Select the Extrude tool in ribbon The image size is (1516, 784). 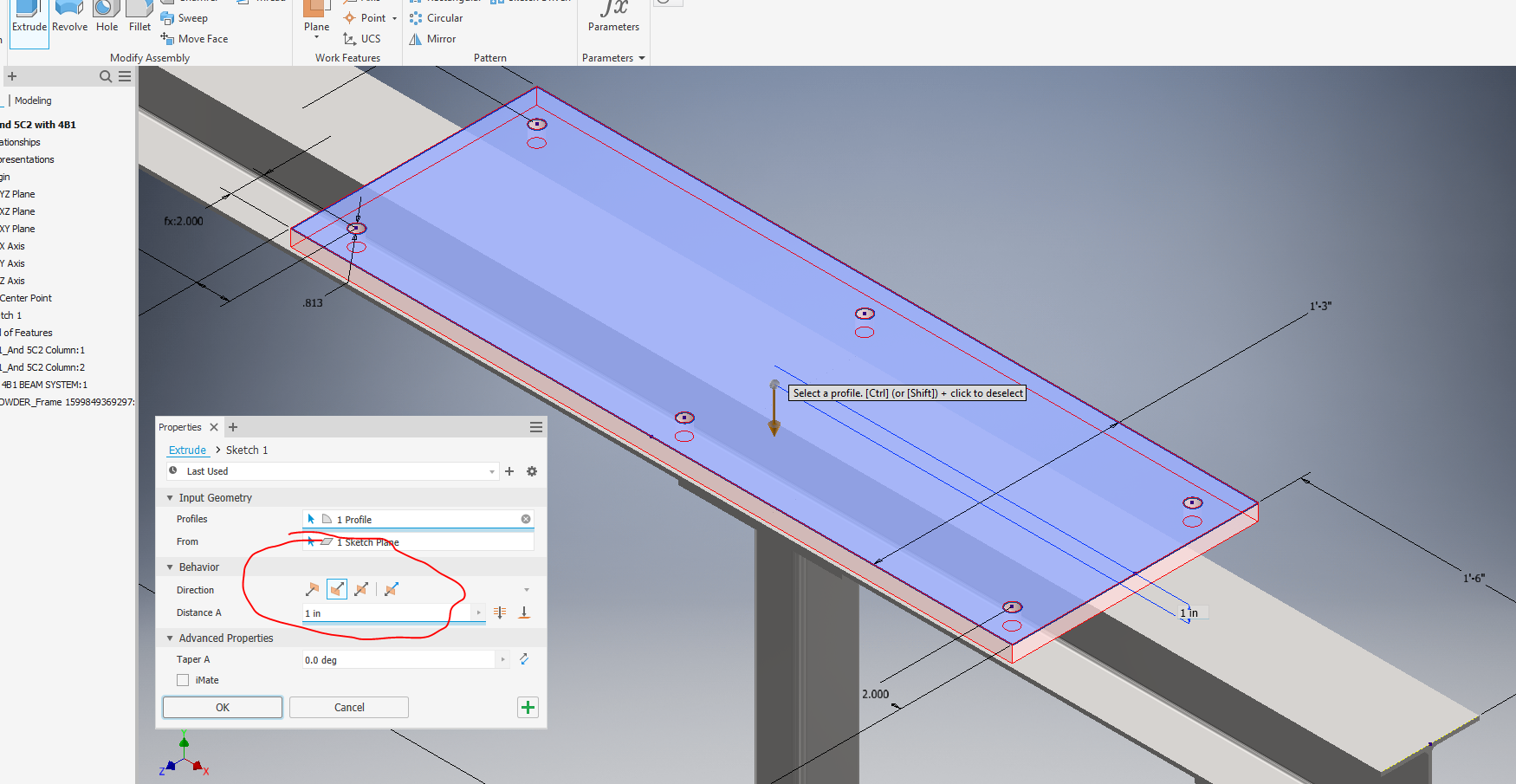point(29,17)
